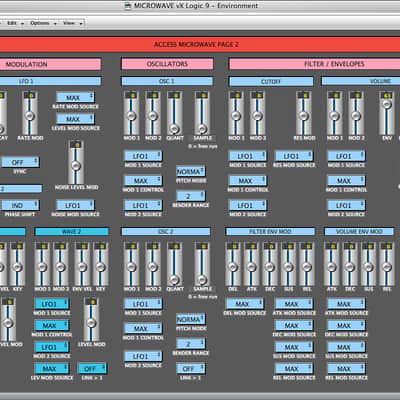Screen dimensions: 400x400
Task: Open the Options menu
Action: 43,23
